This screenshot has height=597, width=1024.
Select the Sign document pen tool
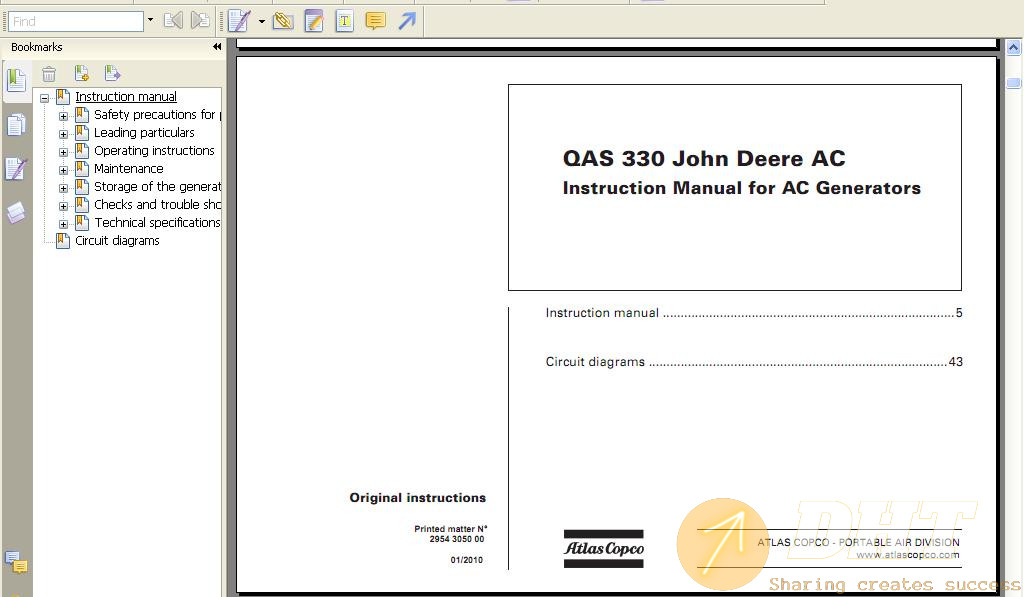point(239,21)
